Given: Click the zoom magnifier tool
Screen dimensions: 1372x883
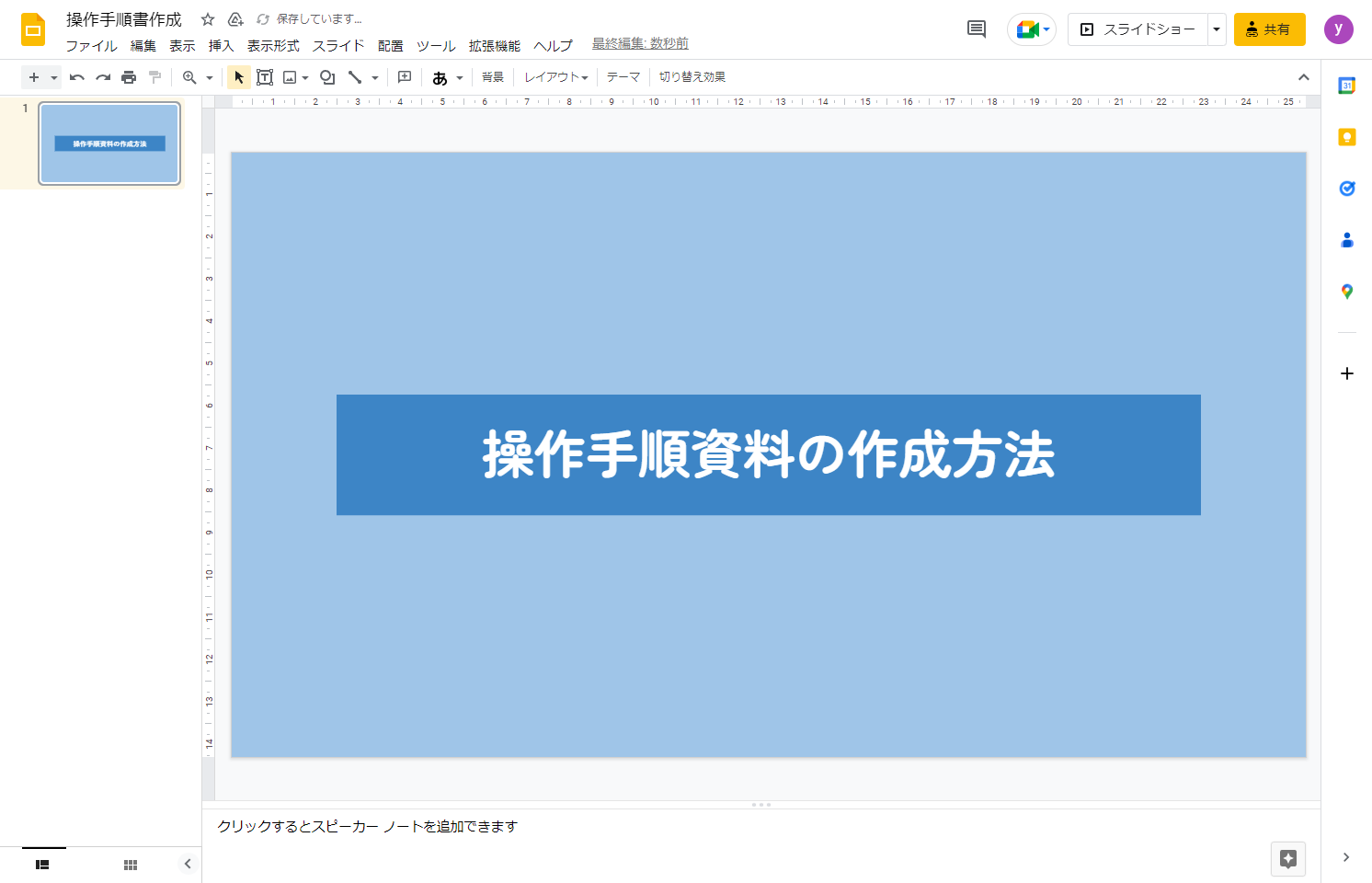Looking at the screenshot, I should [x=189, y=77].
